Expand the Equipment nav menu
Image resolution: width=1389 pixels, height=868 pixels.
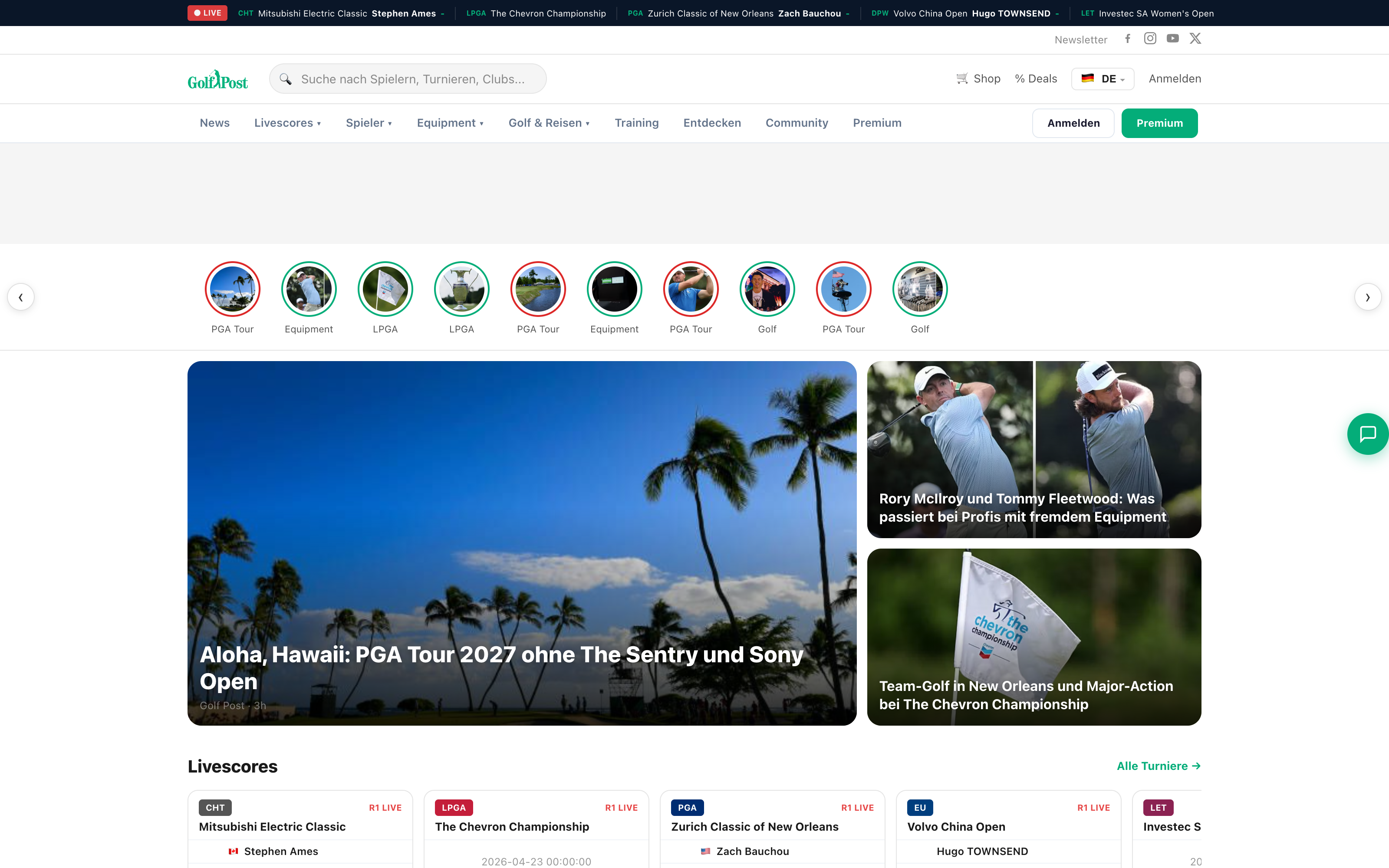point(451,123)
